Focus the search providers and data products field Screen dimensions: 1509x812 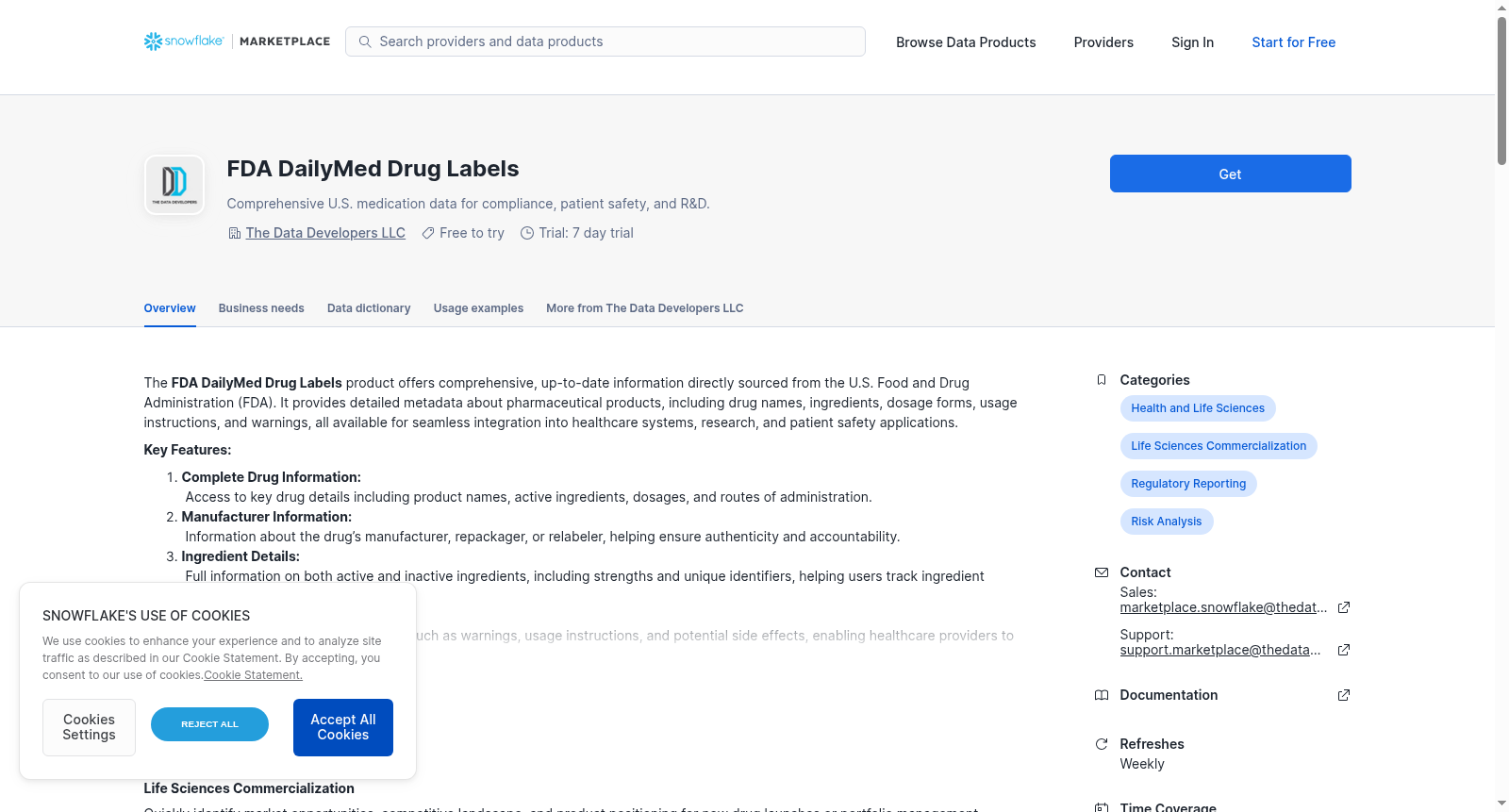click(x=605, y=41)
